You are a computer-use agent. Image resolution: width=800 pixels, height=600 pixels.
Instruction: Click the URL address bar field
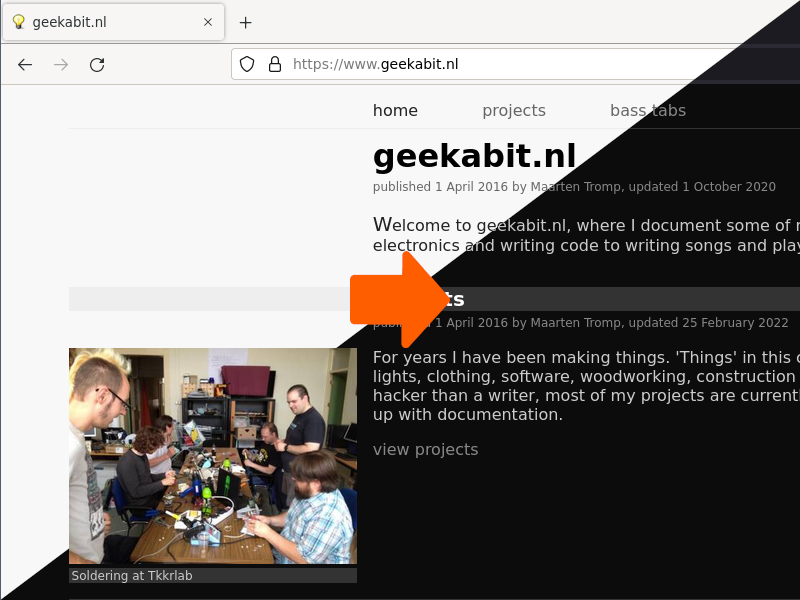pos(515,64)
